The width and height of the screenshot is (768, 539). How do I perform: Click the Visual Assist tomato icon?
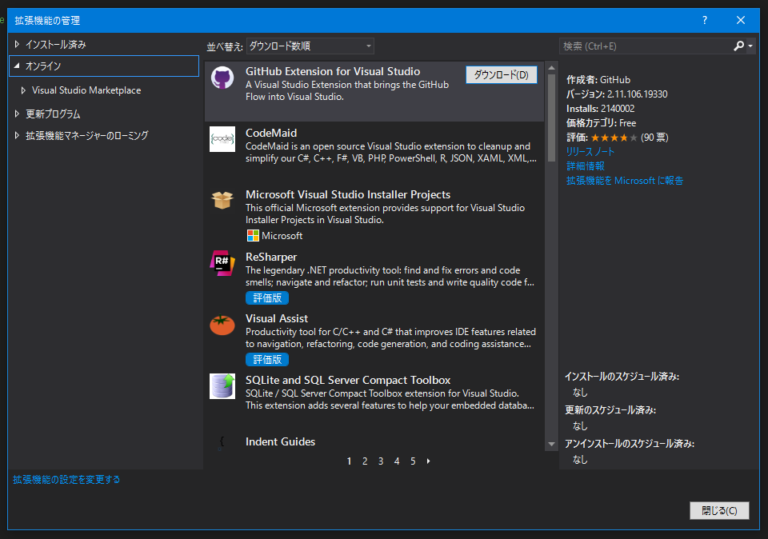coord(222,325)
